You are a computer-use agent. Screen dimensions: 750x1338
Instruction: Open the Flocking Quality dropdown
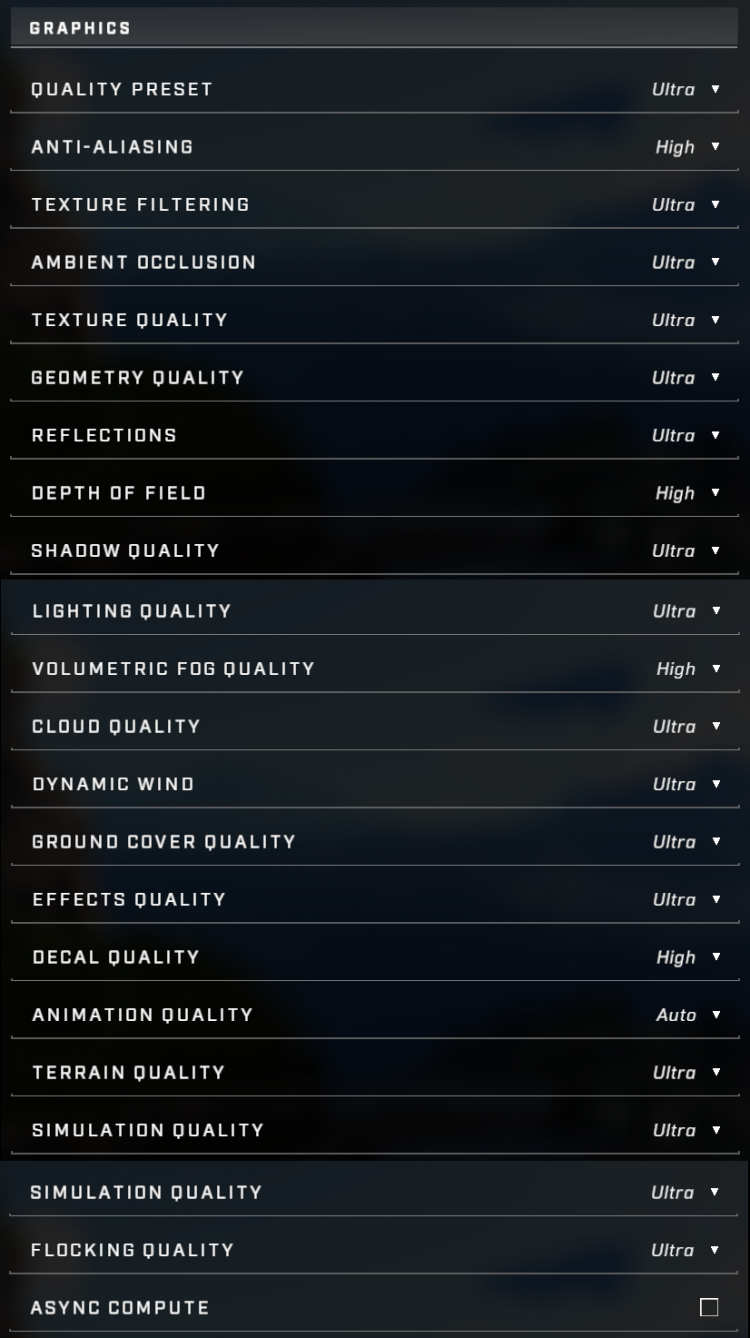(715, 1250)
